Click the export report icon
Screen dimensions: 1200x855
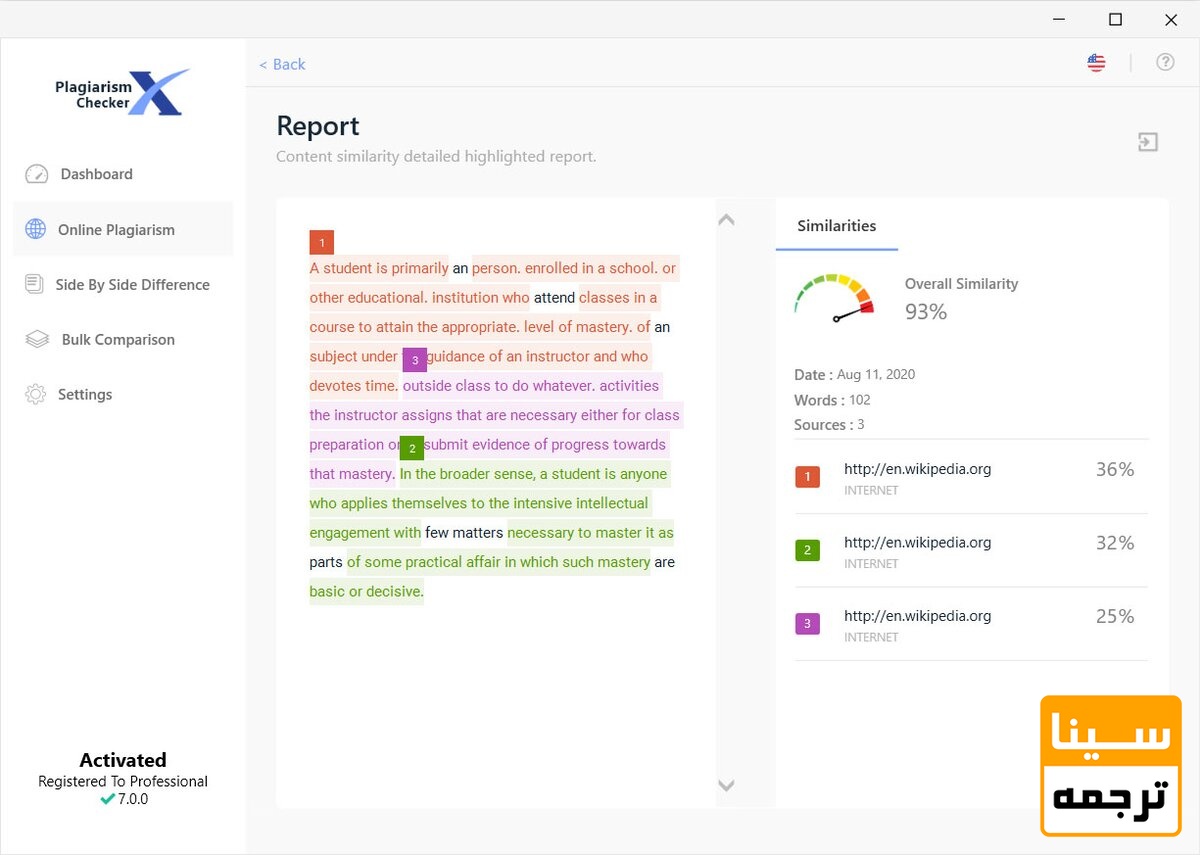(1147, 142)
